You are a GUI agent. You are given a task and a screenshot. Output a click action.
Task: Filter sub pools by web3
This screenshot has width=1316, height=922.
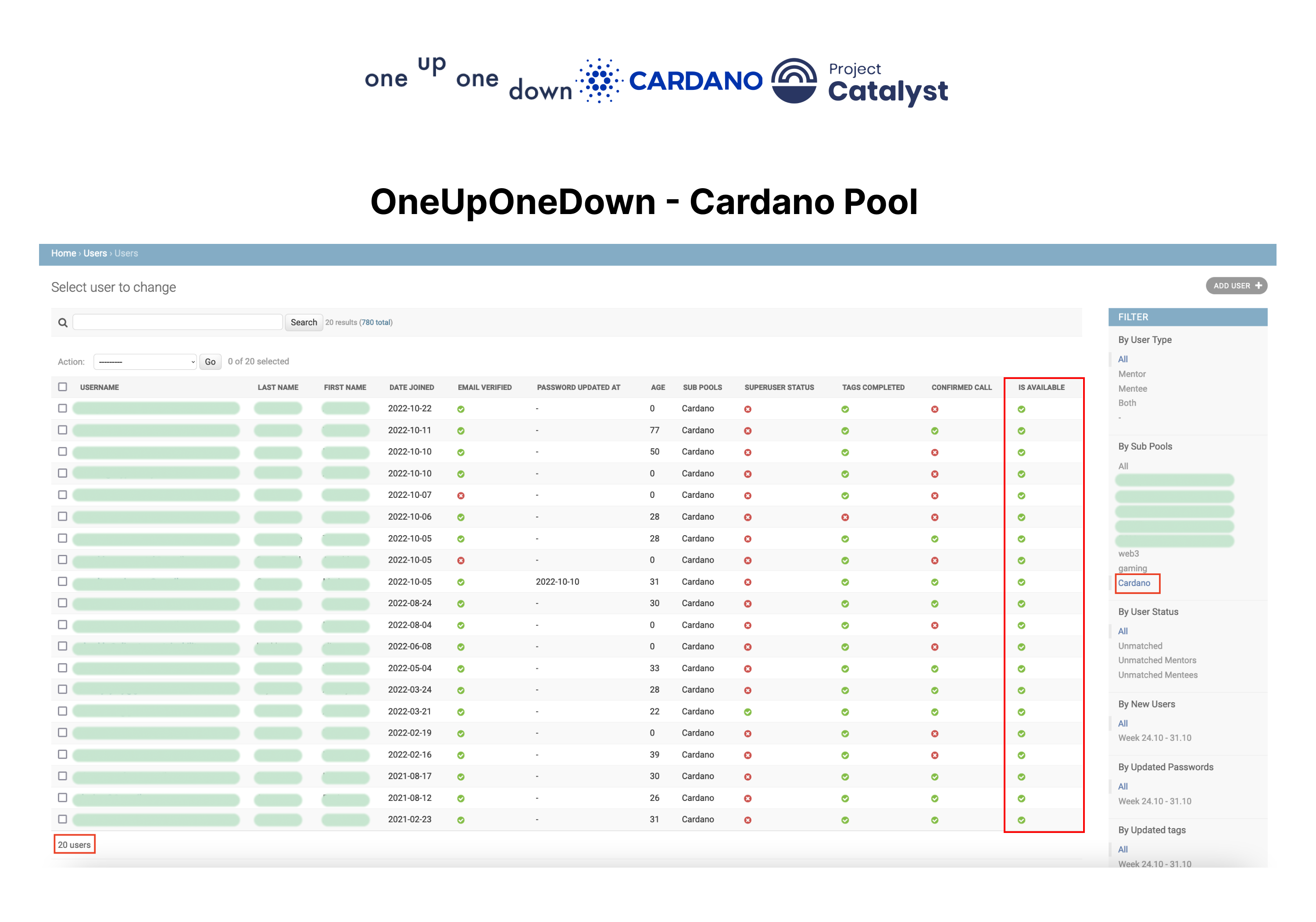point(1128,554)
